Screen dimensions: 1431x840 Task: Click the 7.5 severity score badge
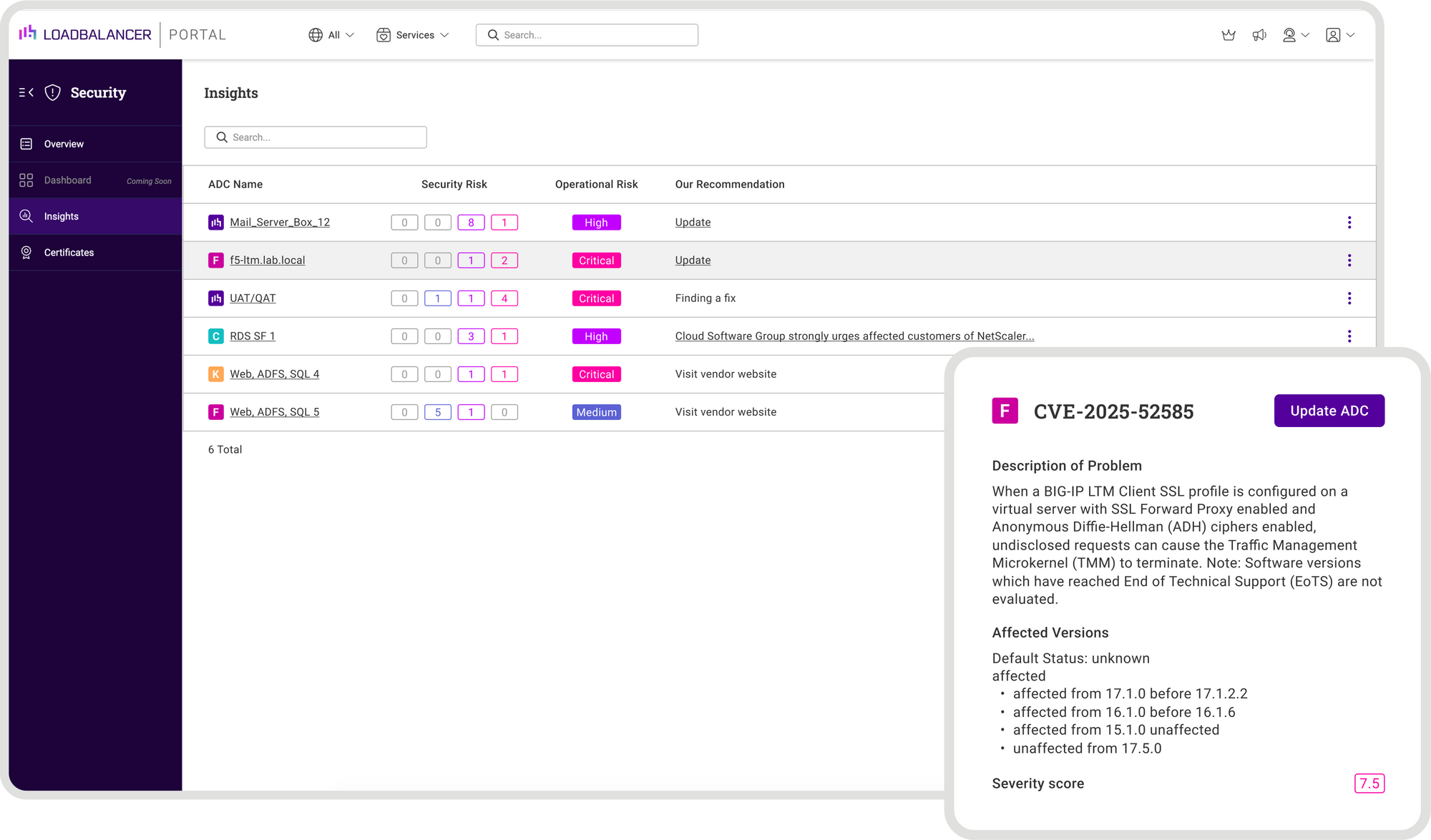(1369, 783)
